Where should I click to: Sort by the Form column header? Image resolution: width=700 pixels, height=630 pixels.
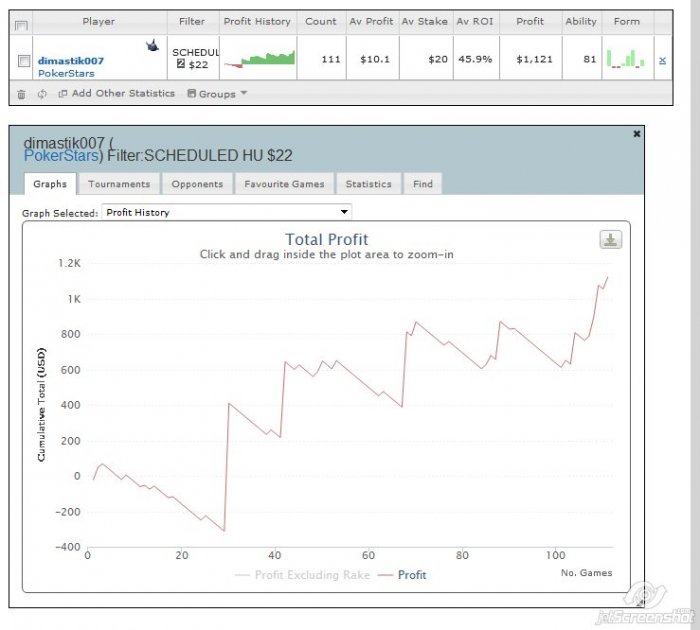click(627, 21)
